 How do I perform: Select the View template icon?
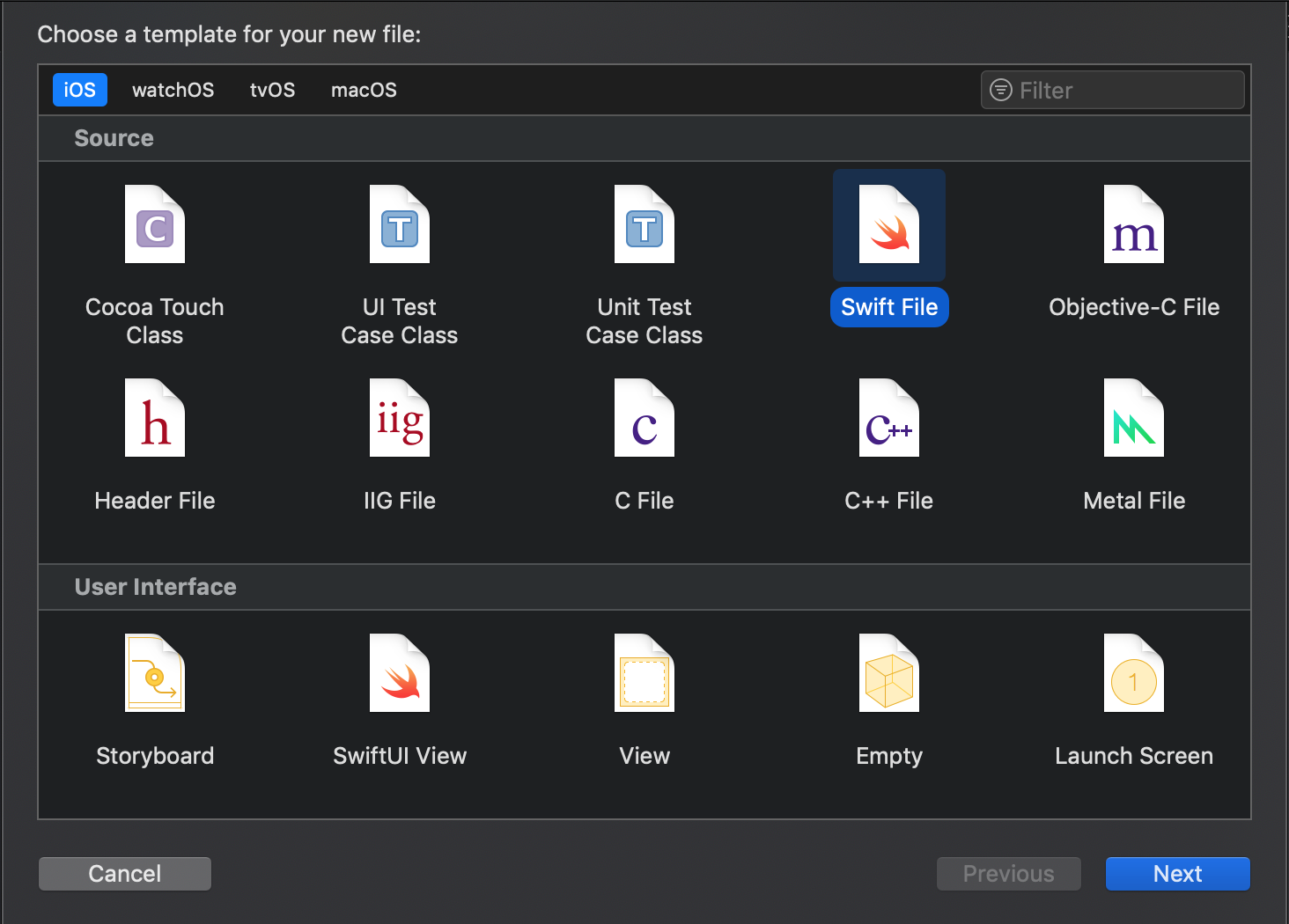click(x=644, y=673)
